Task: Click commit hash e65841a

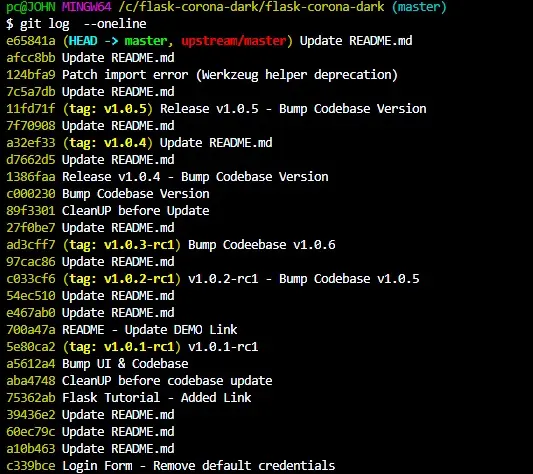Action: (x=31, y=41)
